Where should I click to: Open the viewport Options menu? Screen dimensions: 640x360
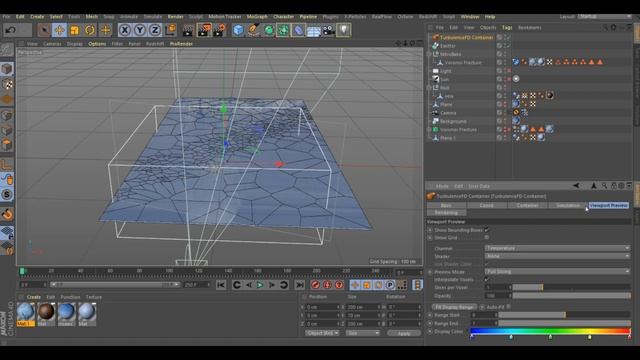[97, 44]
